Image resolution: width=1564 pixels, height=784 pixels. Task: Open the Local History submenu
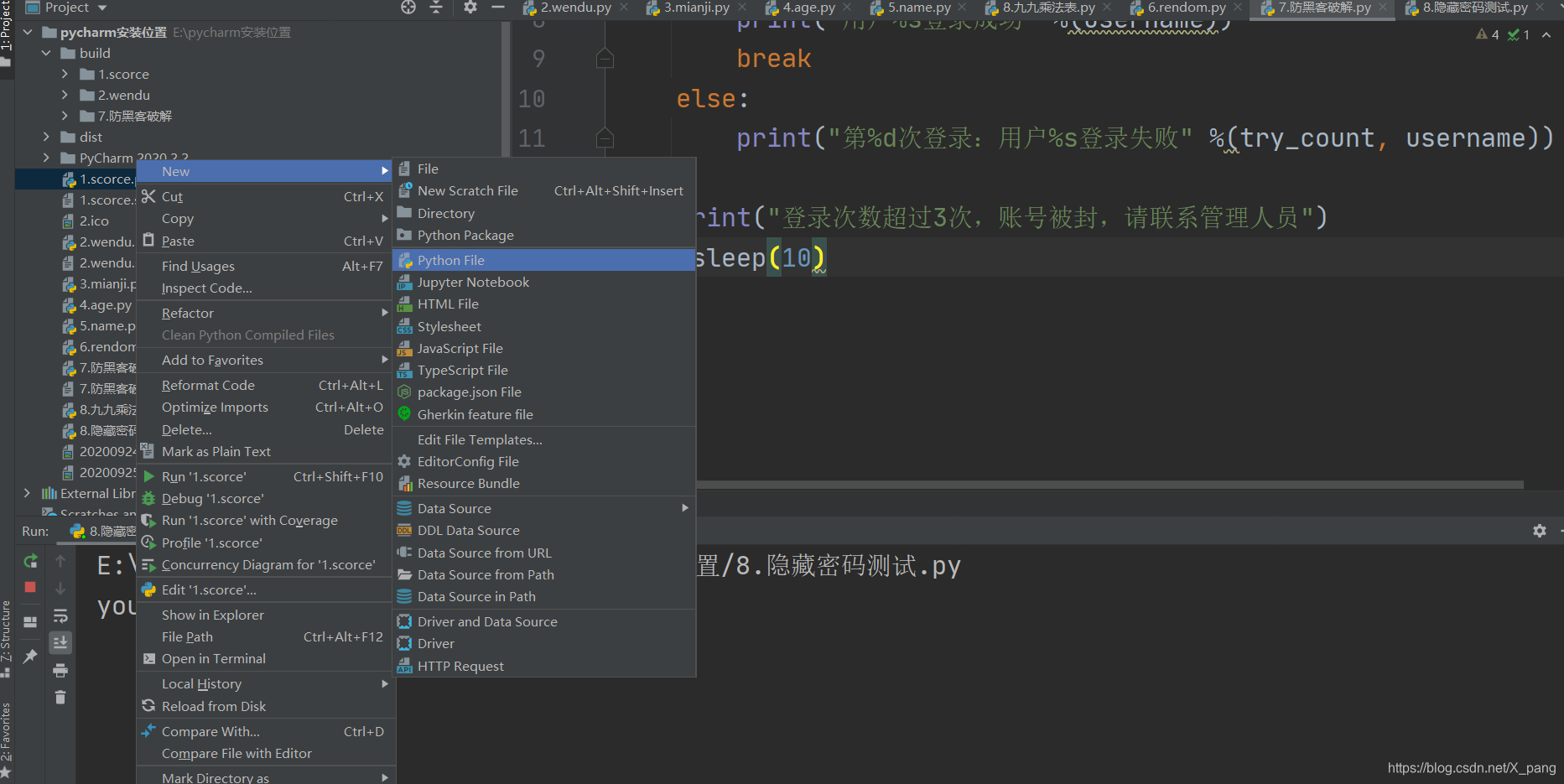coord(264,683)
